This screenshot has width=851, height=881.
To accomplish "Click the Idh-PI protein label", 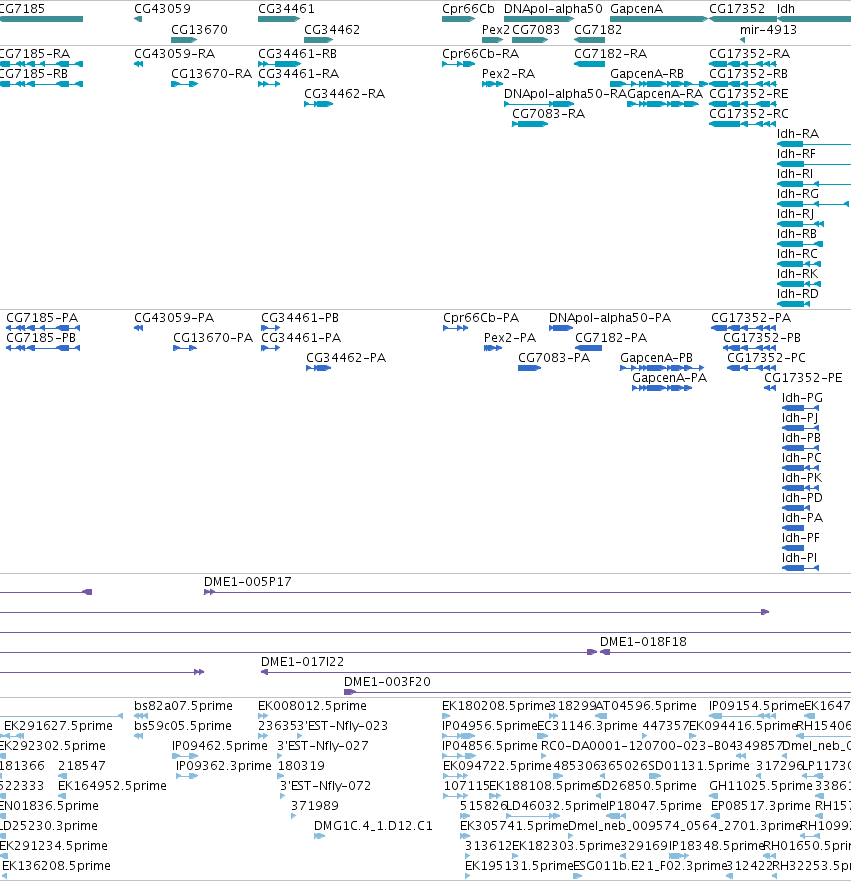I will click(x=799, y=558).
